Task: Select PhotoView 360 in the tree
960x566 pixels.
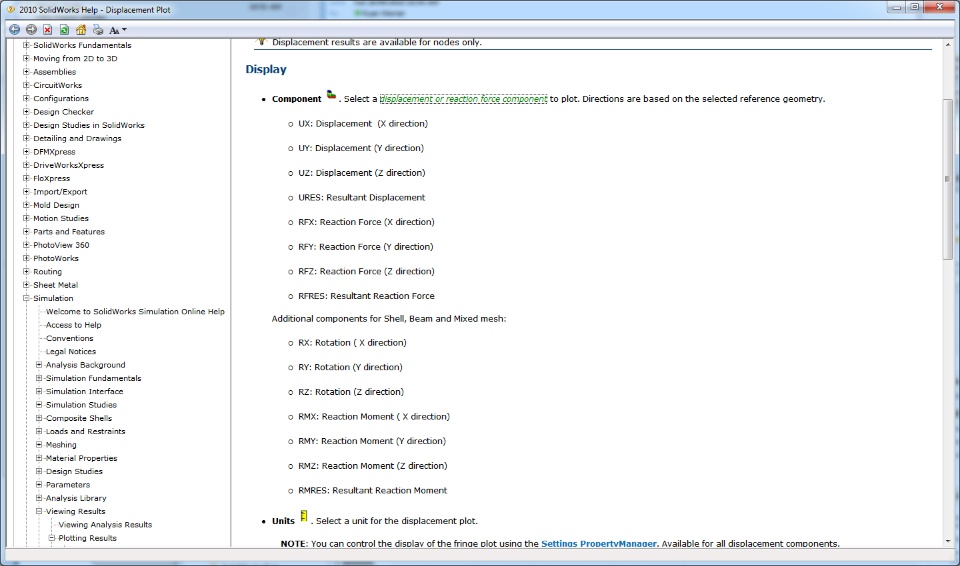Action: pyautogui.click(x=61, y=245)
